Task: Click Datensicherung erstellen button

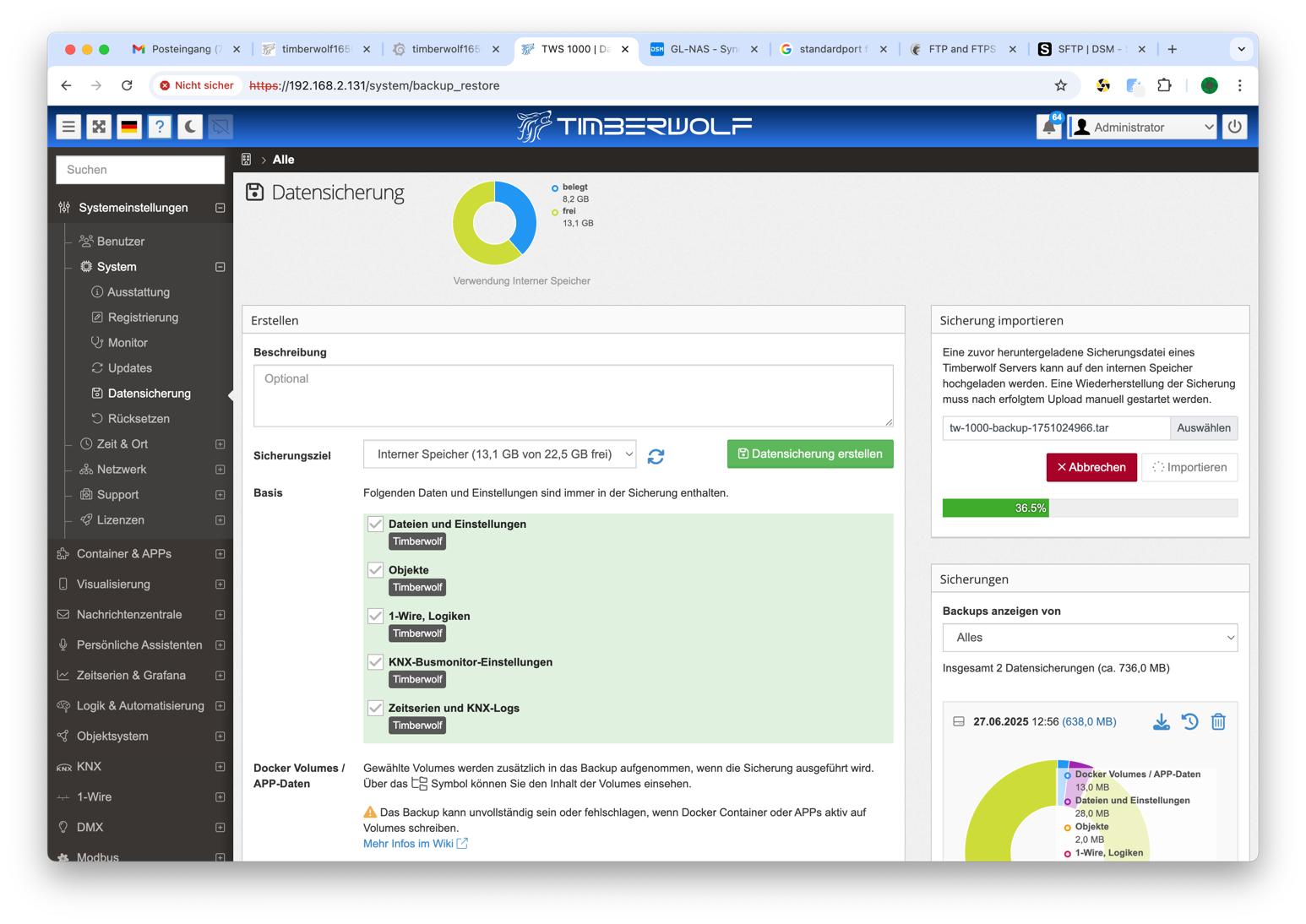Action: click(x=810, y=454)
